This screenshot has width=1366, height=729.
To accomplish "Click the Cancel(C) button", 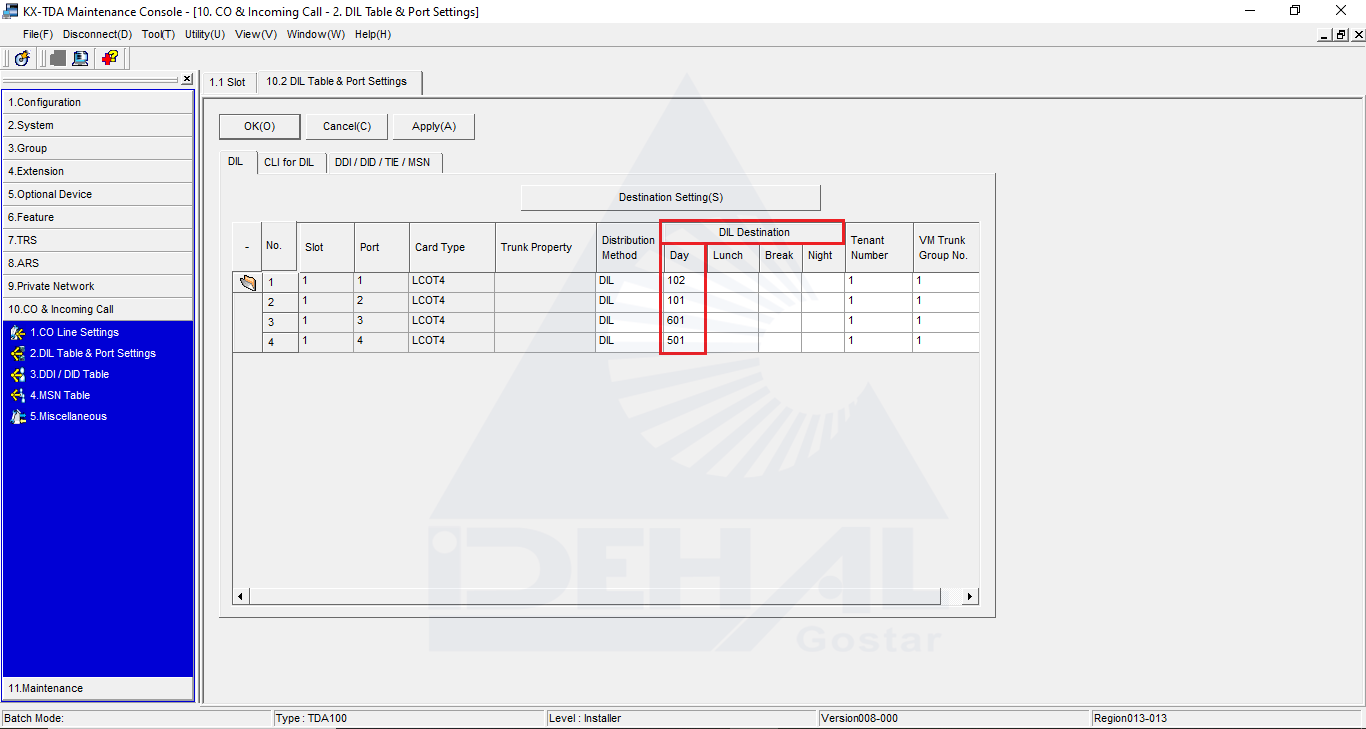I will 347,126.
